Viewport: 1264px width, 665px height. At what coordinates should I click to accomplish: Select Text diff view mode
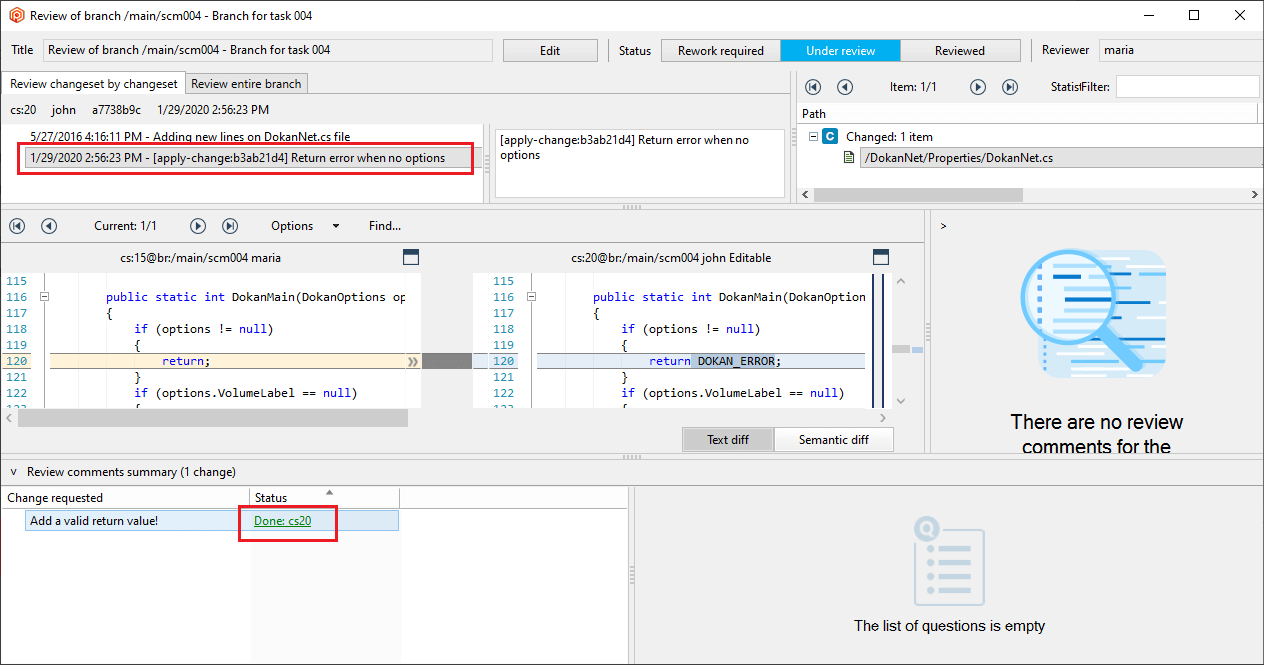(728, 440)
